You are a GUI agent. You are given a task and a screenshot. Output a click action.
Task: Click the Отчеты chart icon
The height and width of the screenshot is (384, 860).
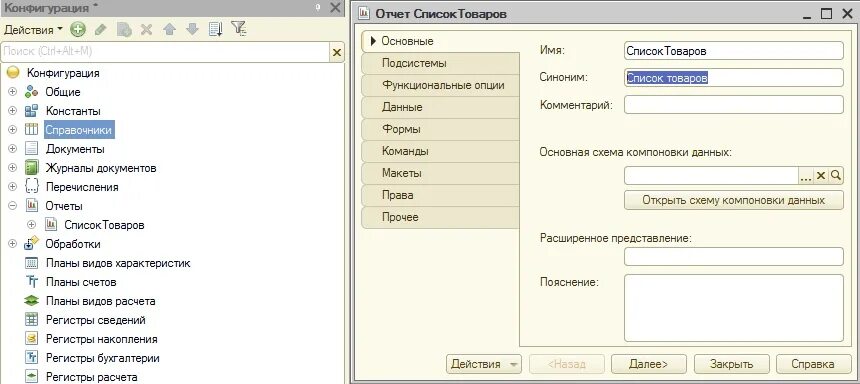pyautogui.click(x=32, y=206)
